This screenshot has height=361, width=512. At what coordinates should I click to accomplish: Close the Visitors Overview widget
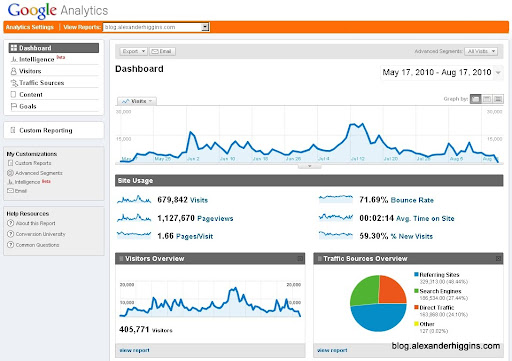pyautogui.click(x=300, y=258)
